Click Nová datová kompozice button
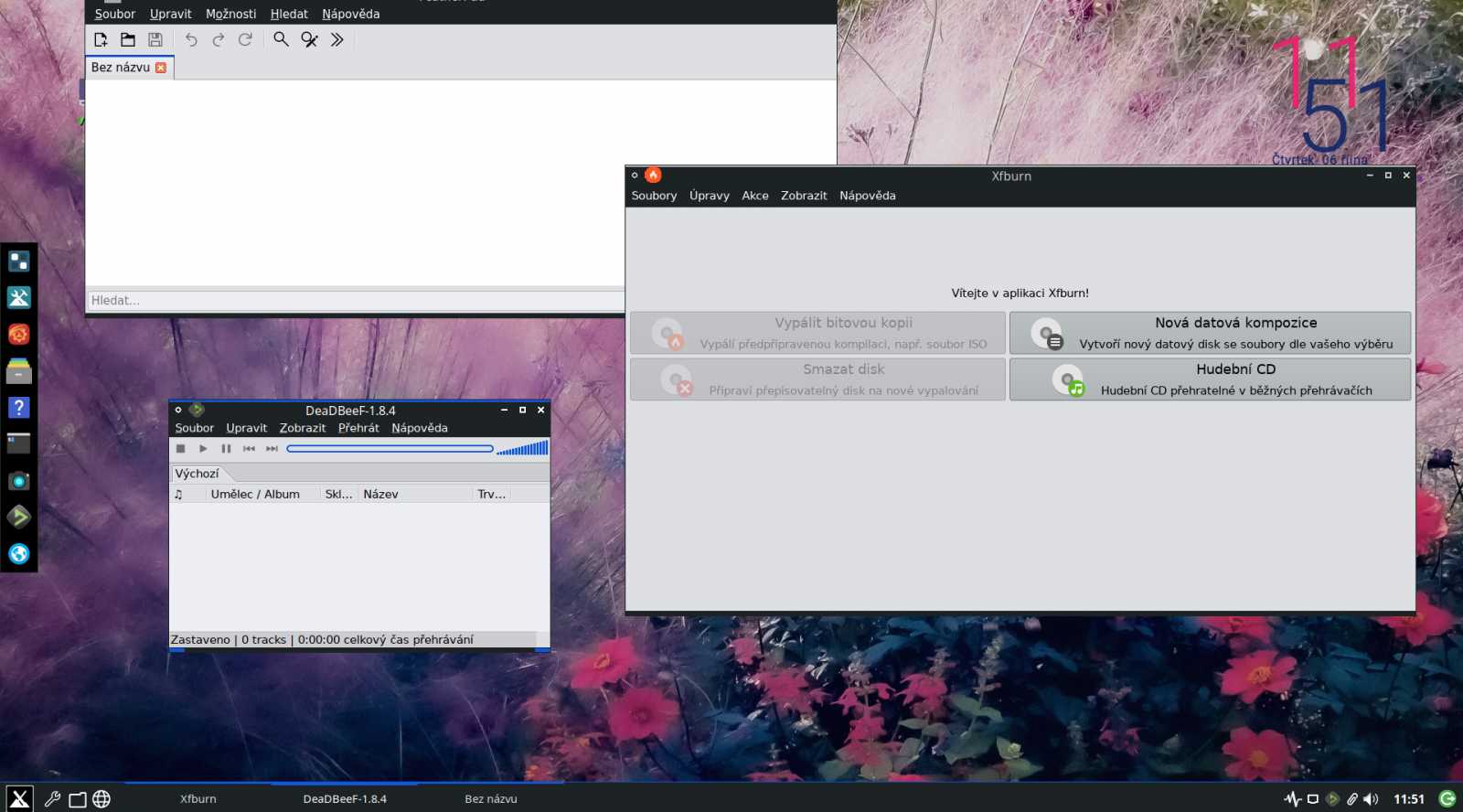 (x=1210, y=333)
